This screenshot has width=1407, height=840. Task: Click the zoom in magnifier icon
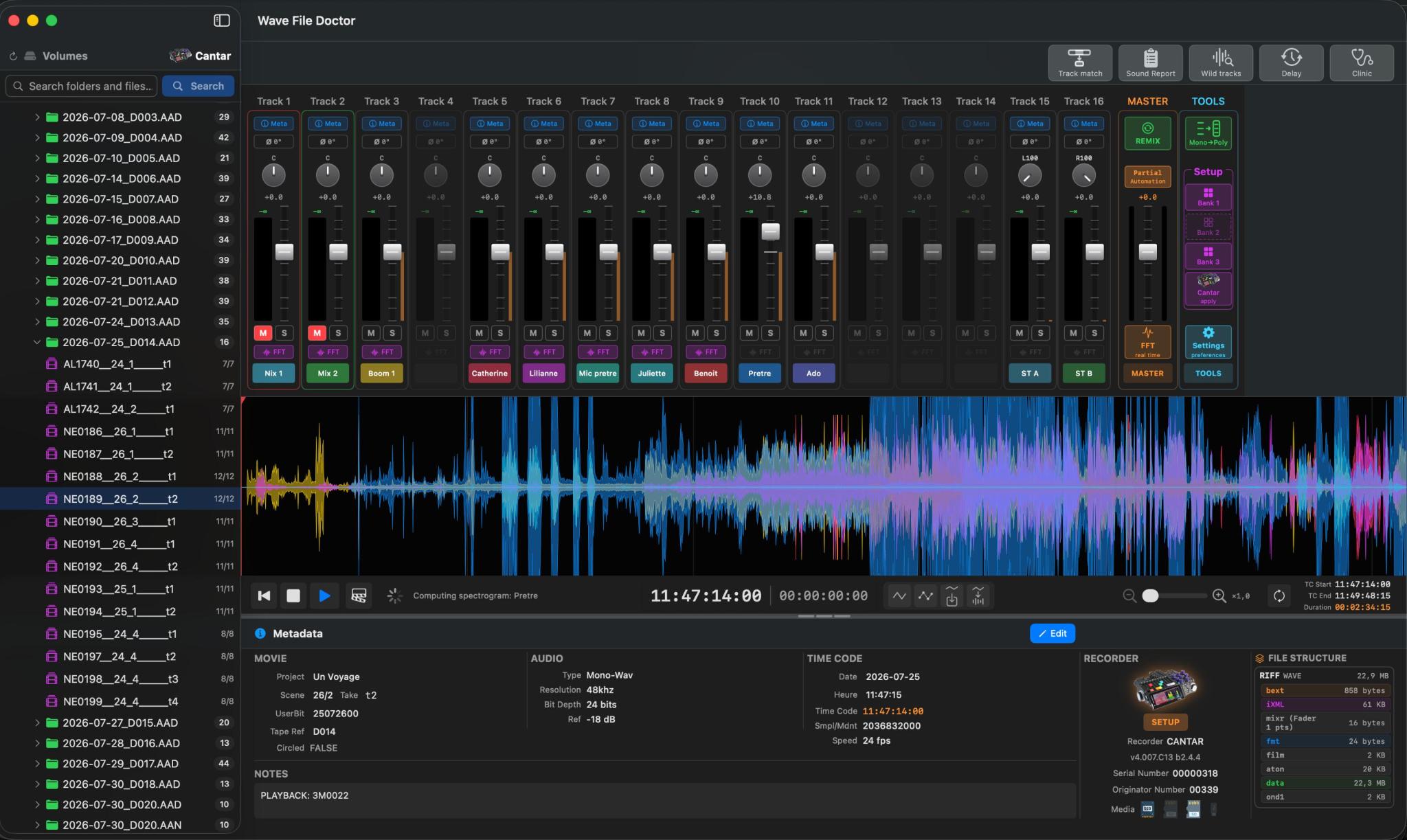tap(1219, 595)
